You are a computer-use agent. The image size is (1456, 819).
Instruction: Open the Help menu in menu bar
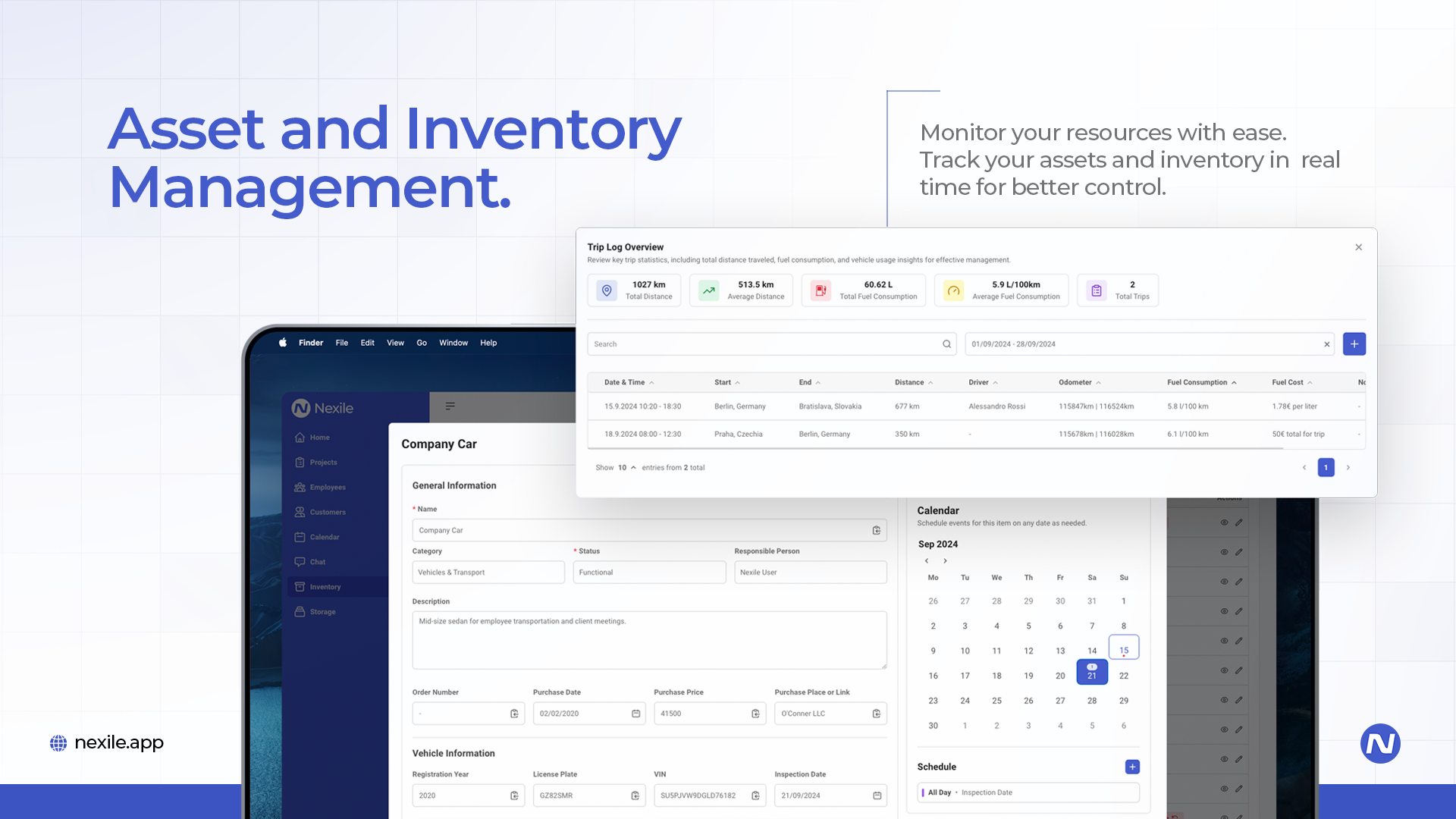[488, 343]
